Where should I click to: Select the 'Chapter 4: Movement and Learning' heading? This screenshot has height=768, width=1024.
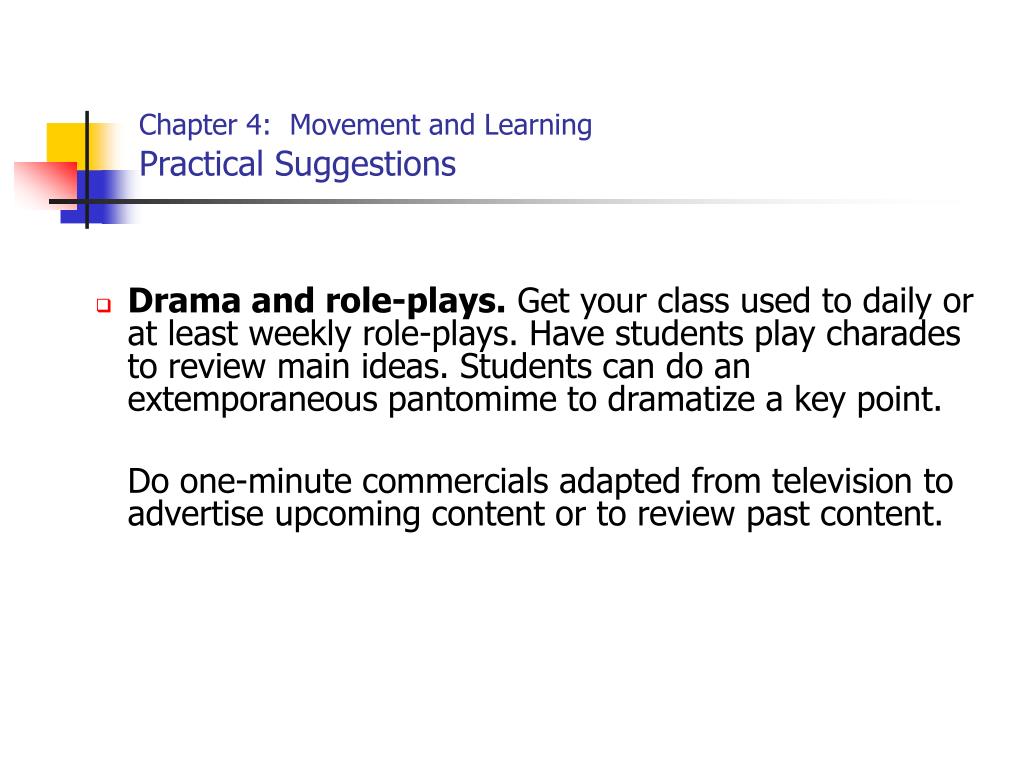(x=365, y=125)
